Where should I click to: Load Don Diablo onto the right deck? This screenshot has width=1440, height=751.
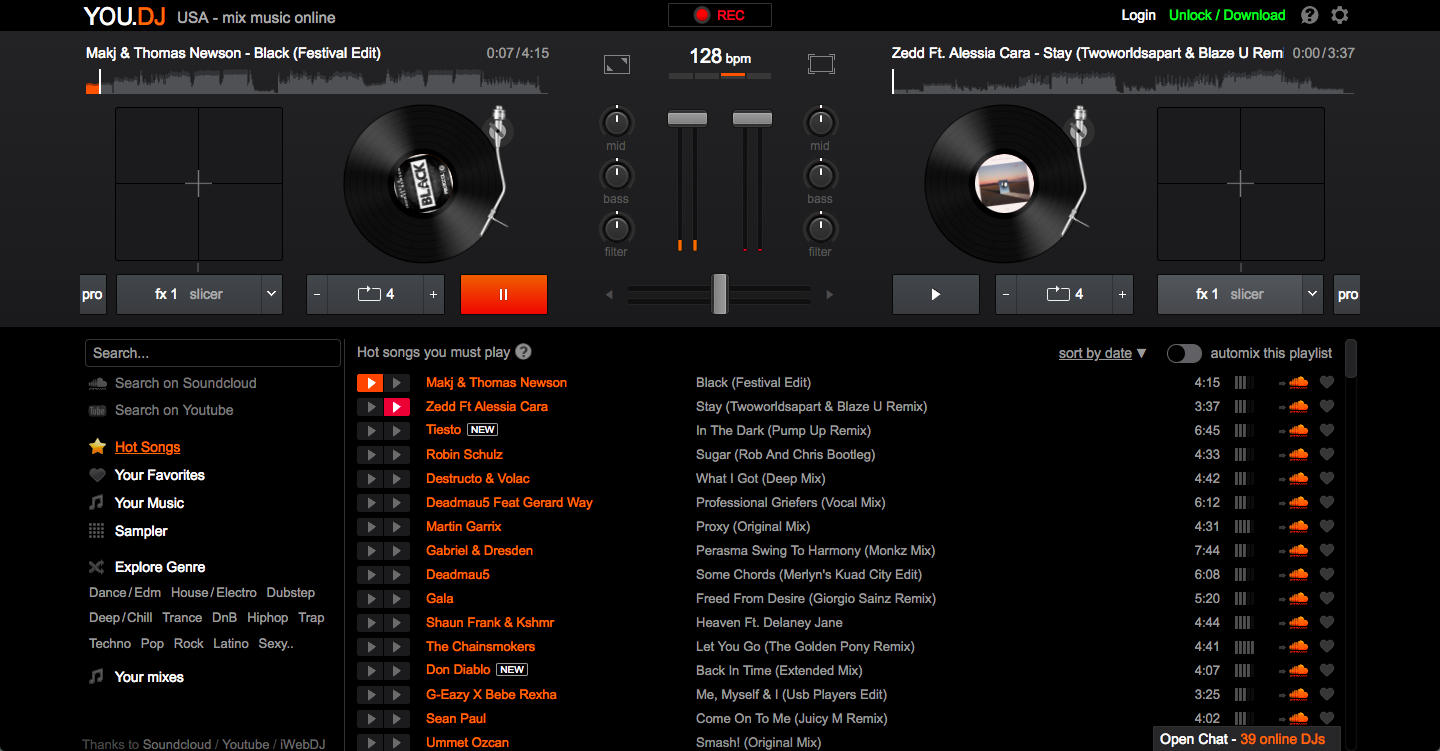[397, 670]
